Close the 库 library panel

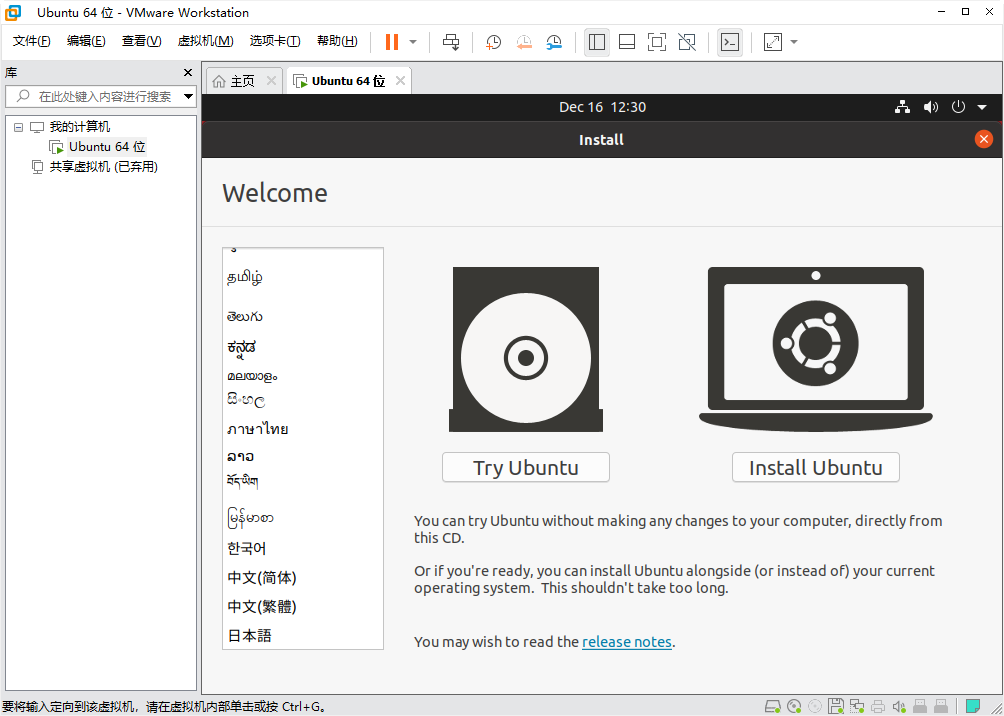[188, 72]
